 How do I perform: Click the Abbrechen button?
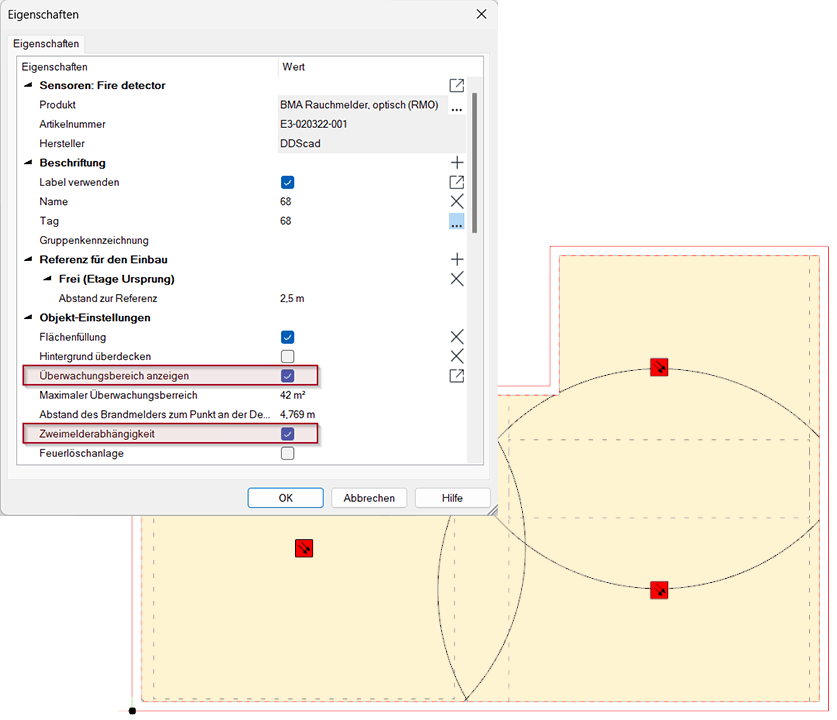[369, 498]
